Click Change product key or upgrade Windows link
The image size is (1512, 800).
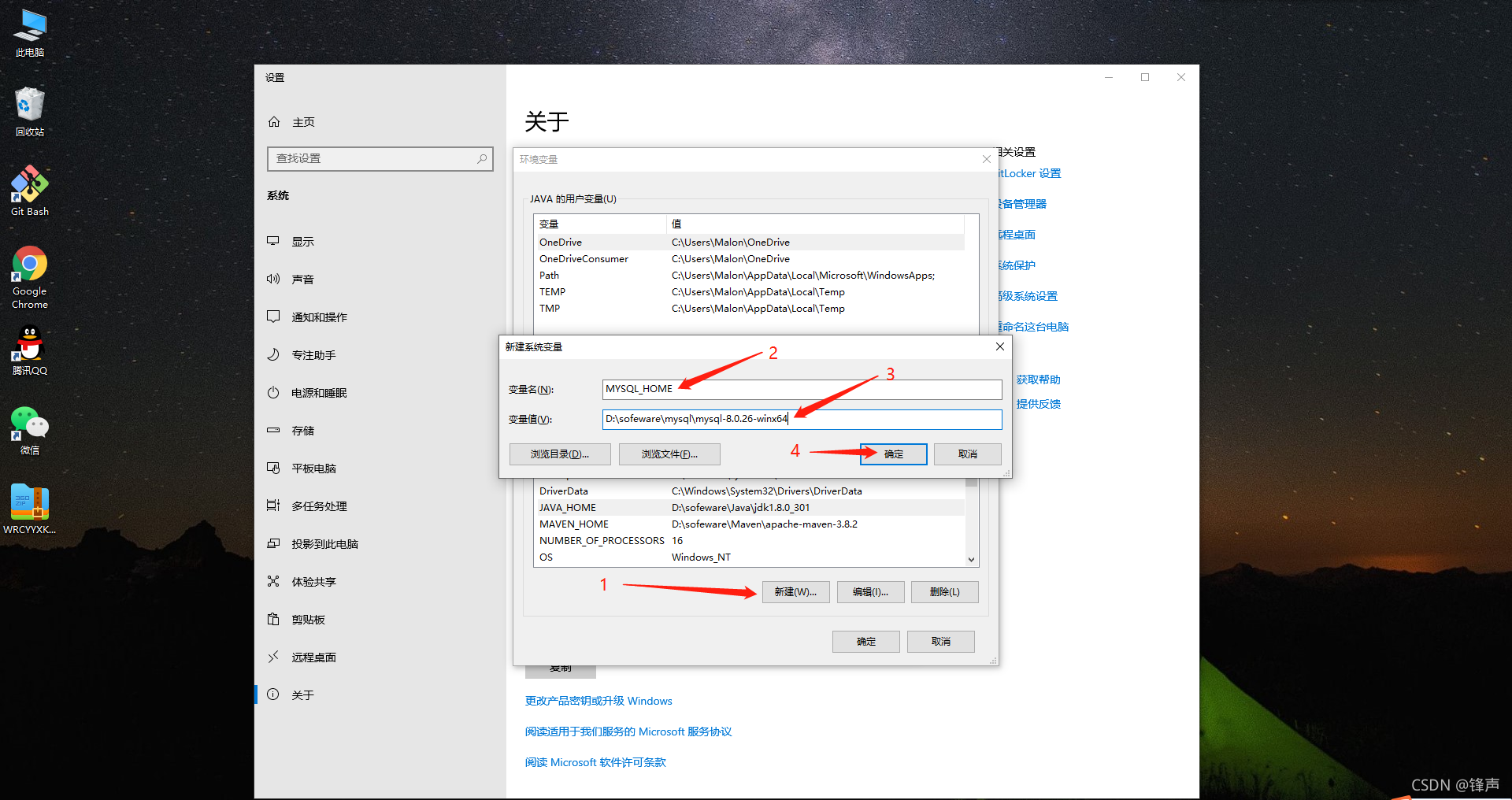(x=598, y=701)
